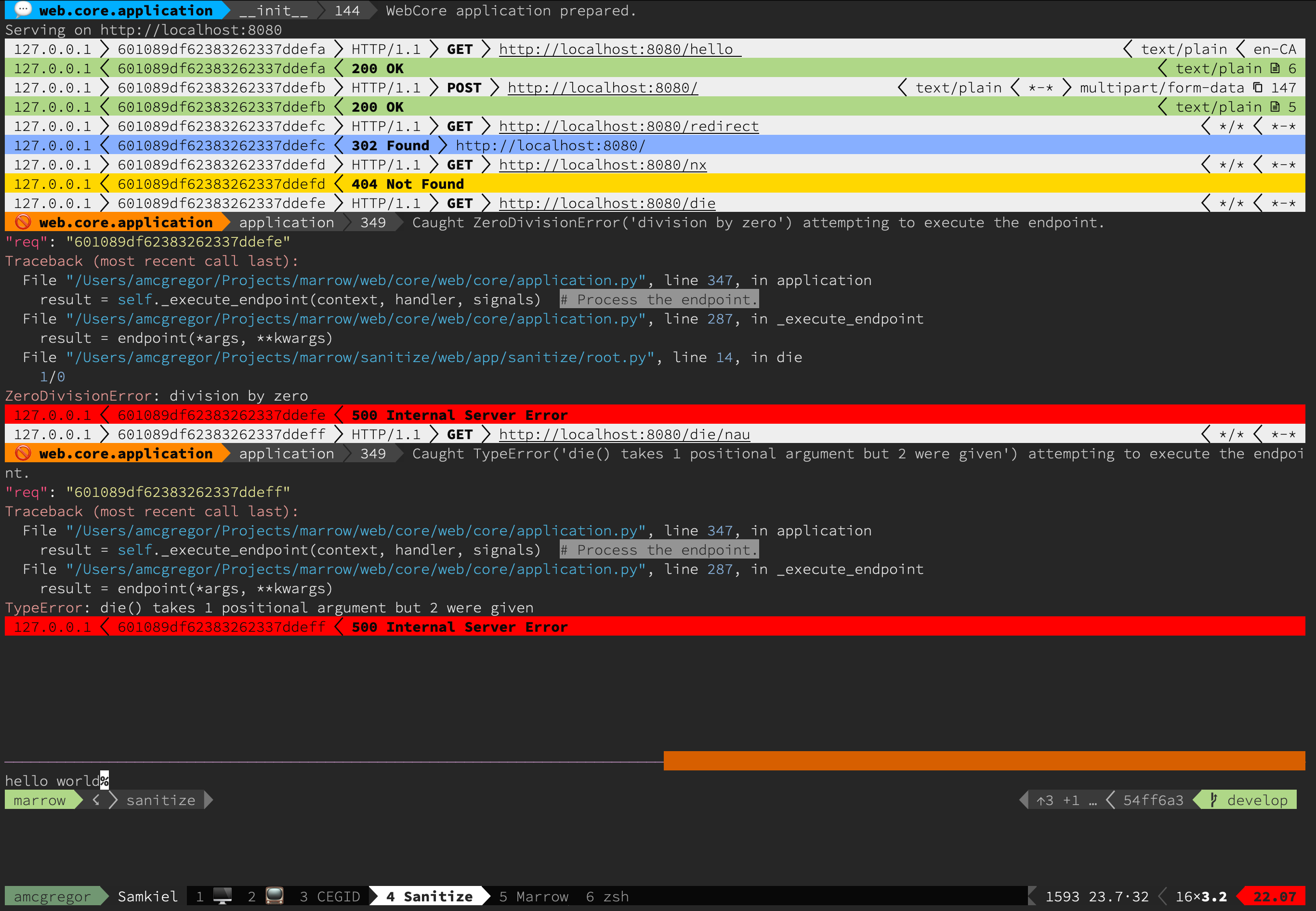
Task: Switch to the 5 Marrow tmux window
Action: pos(533,896)
